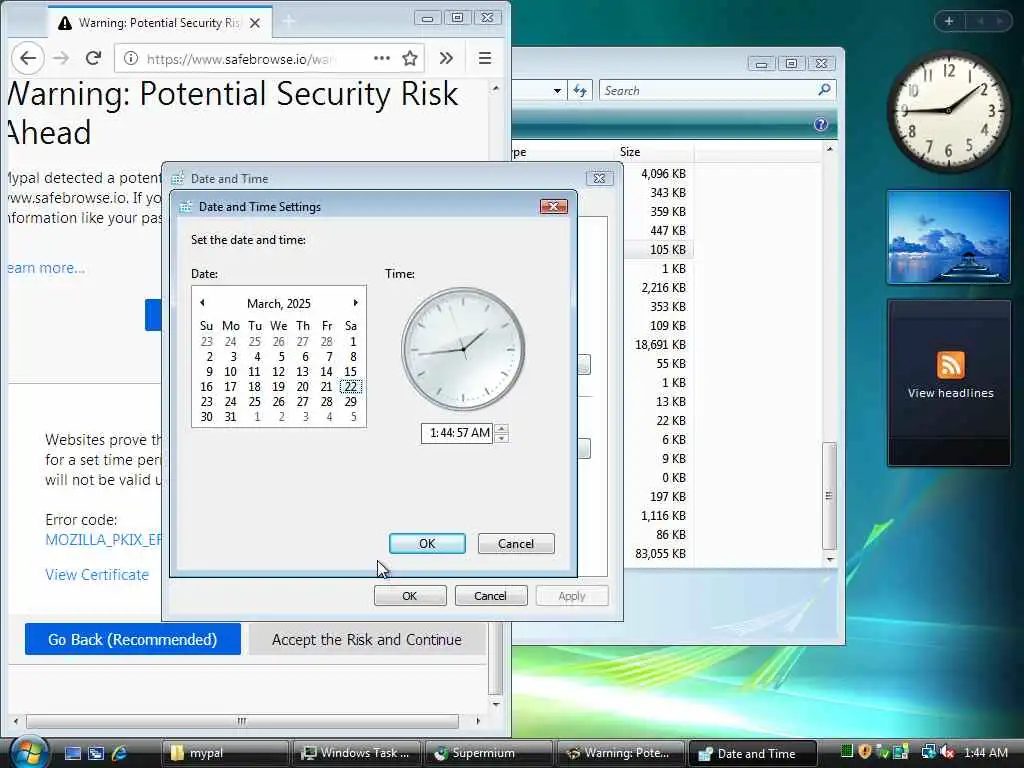Click the browser horizontal scrollbar thumb
The image size is (1024, 768).
coord(242,721)
